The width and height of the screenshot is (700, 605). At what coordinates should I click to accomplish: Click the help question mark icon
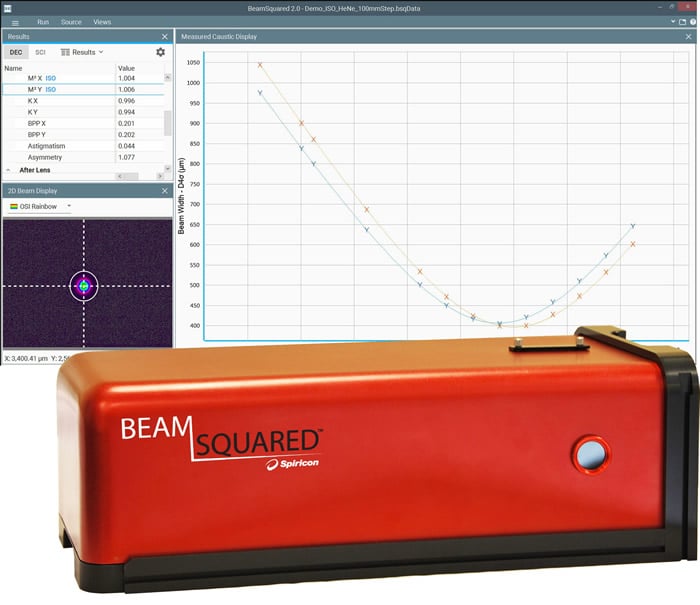pos(692,21)
